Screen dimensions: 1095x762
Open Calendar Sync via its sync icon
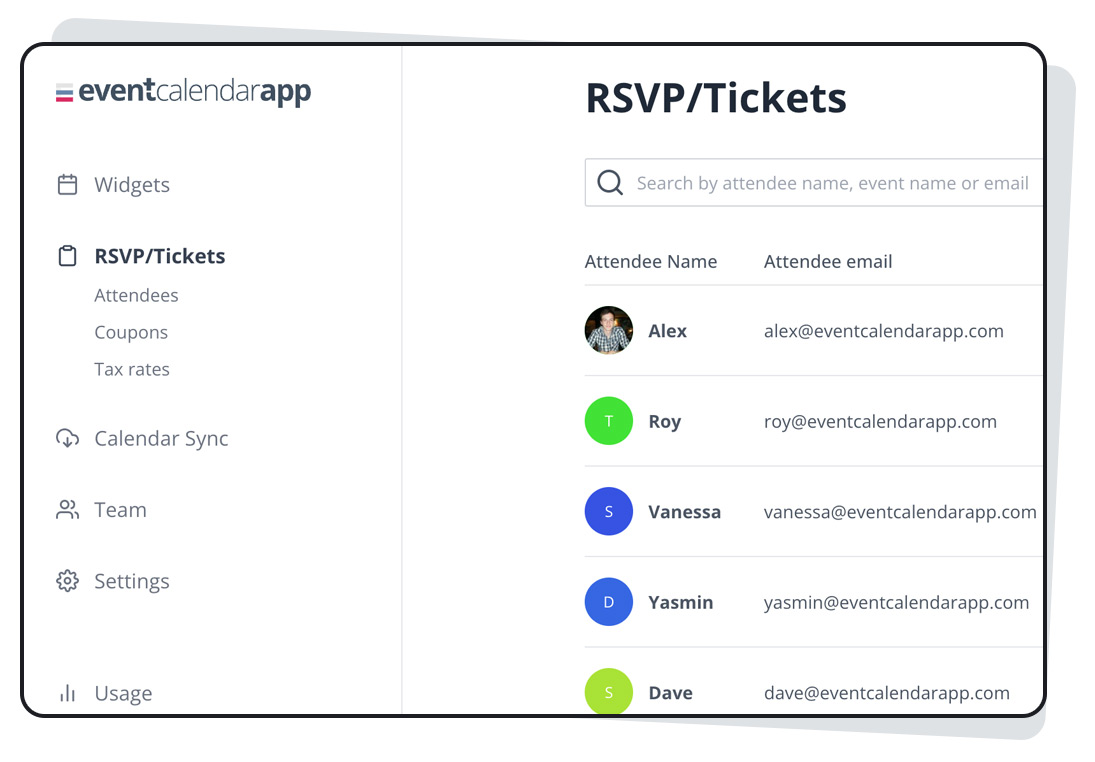pos(67,438)
